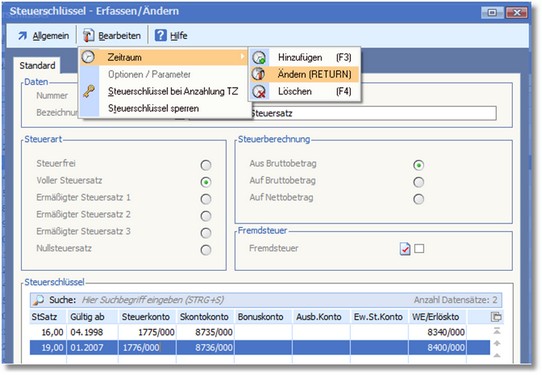Switch to the Standard tab
This screenshot has height=375, width=542.
coord(37,65)
